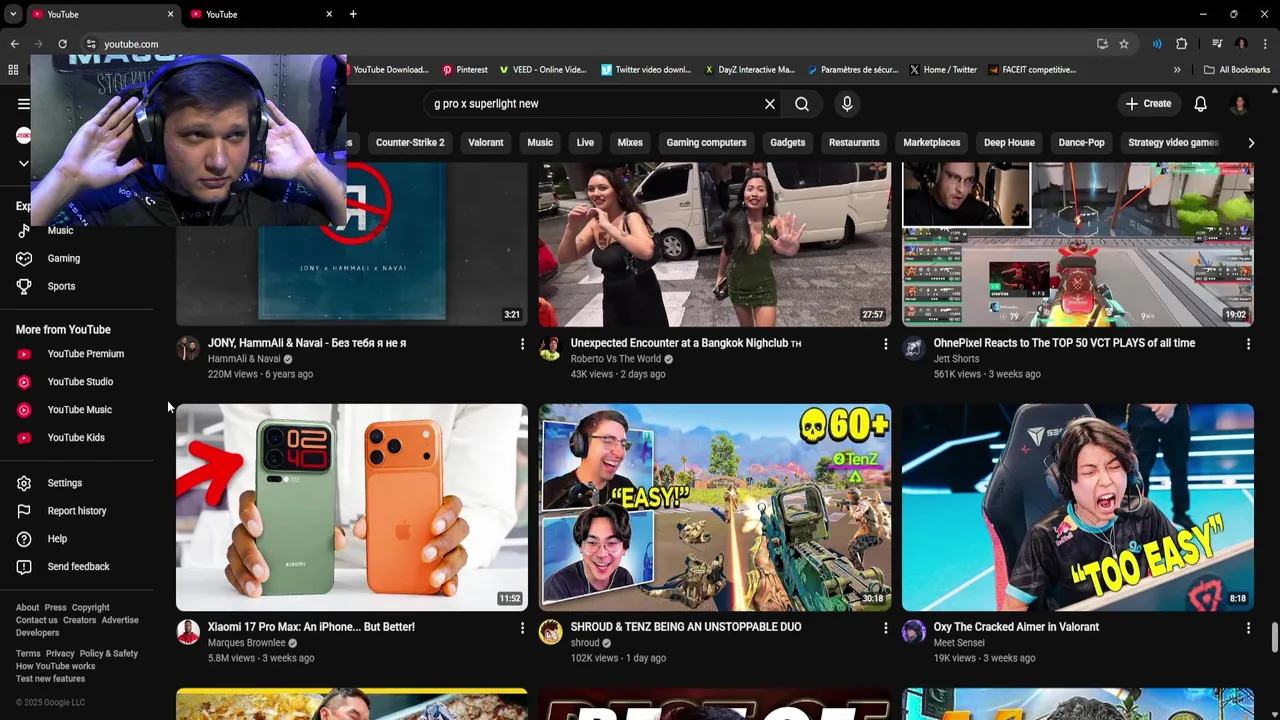1280x720 pixels.
Task: Select the Deep House chip
Action: (x=1009, y=143)
